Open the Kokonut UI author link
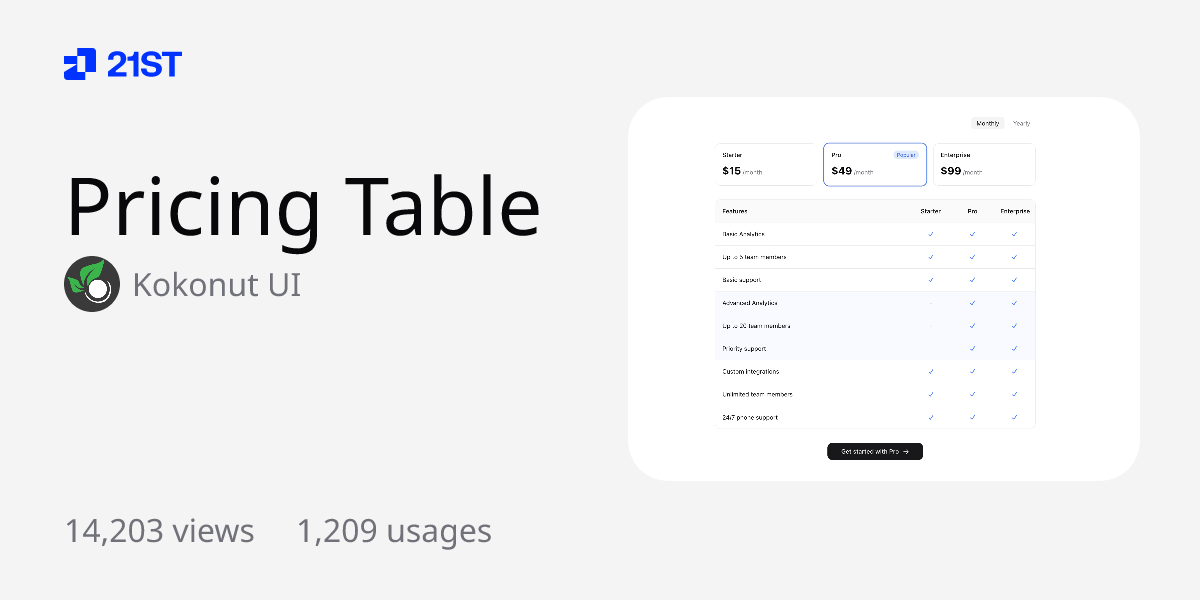 (216, 284)
